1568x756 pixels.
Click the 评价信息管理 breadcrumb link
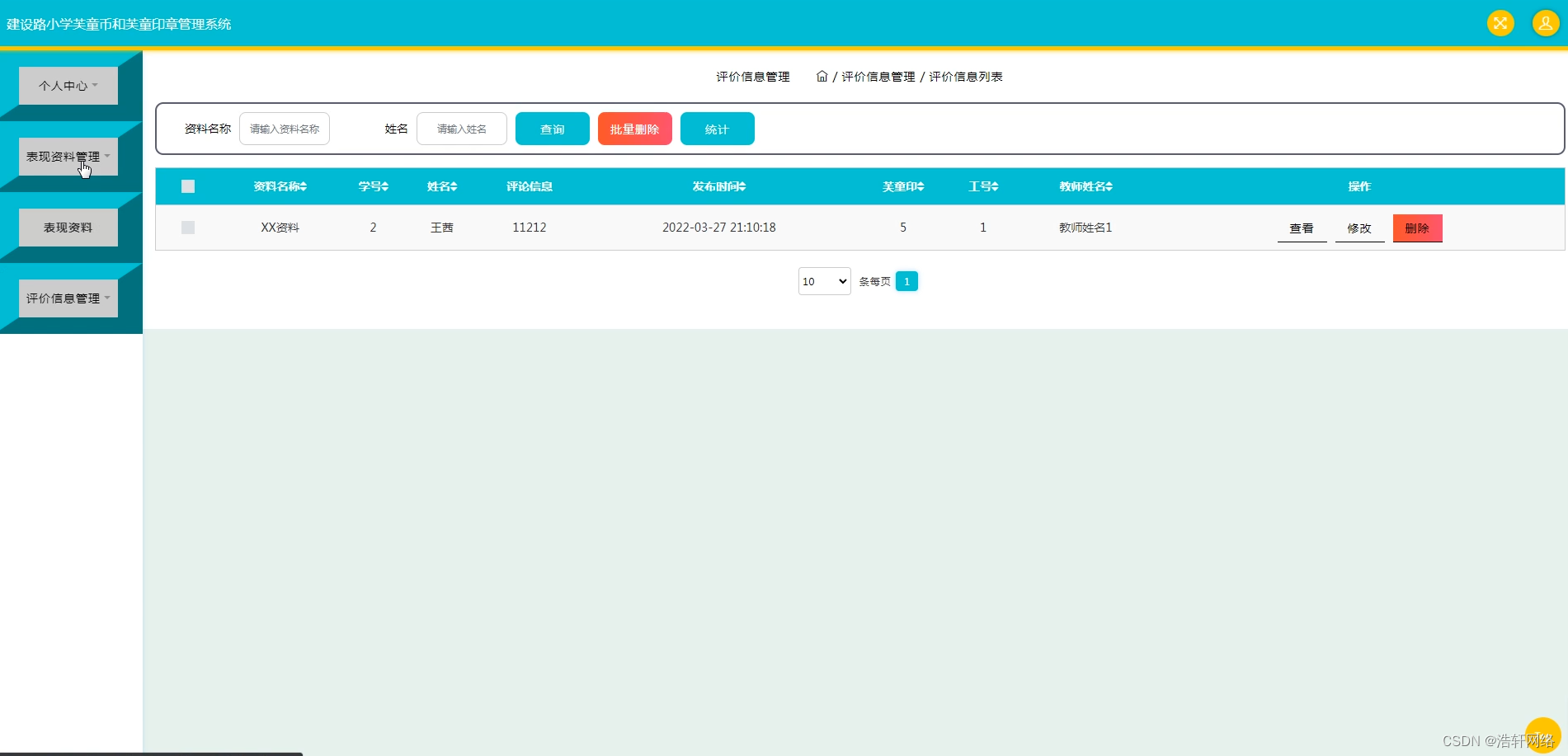point(878,77)
